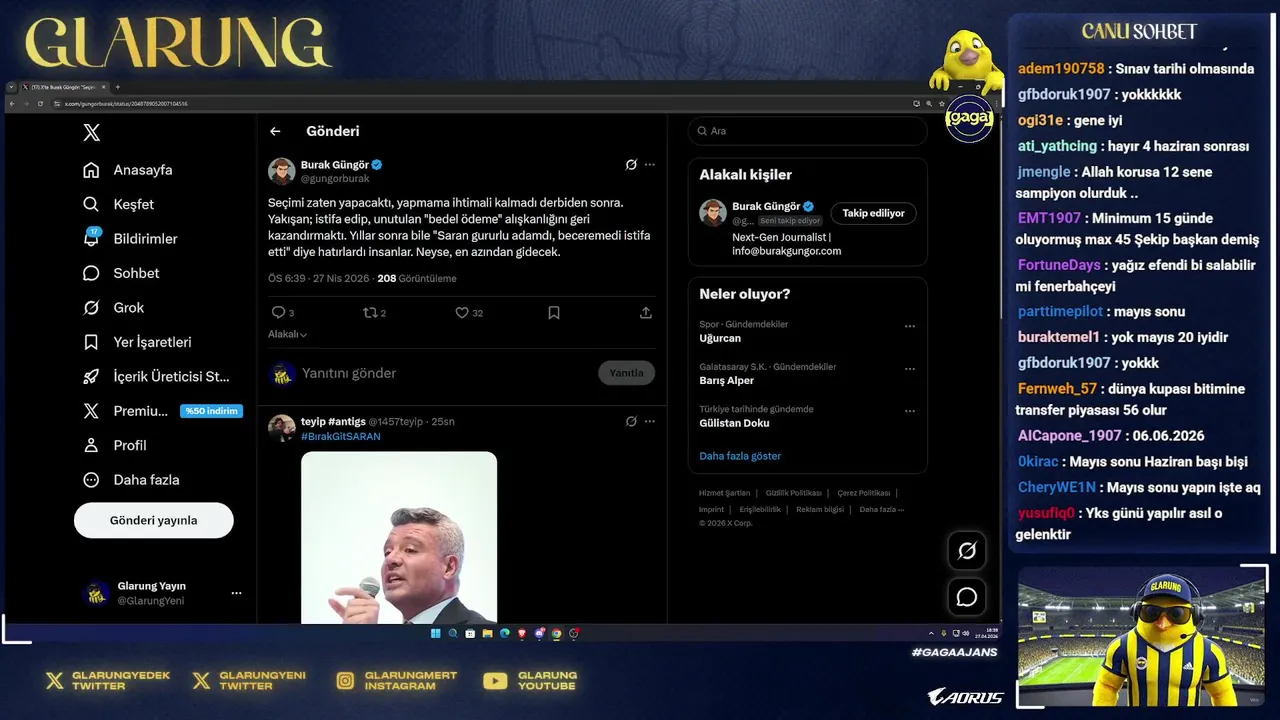
Task: Open Yer İşaretleri bookmarks
Action: (x=137, y=342)
